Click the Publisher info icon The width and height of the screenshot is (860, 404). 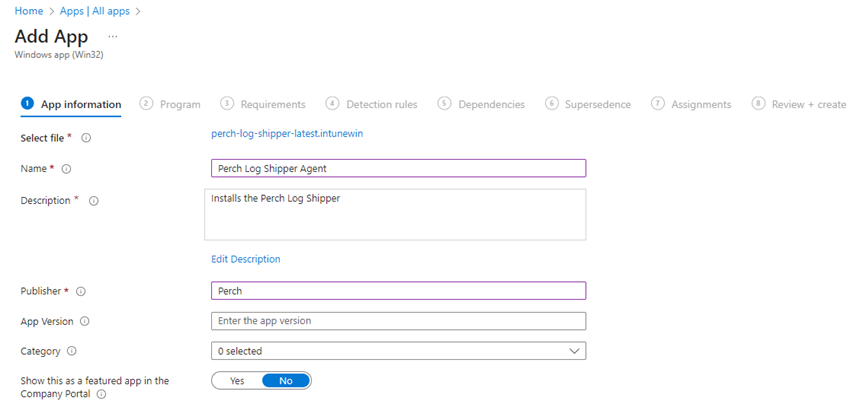[x=81, y=292]
